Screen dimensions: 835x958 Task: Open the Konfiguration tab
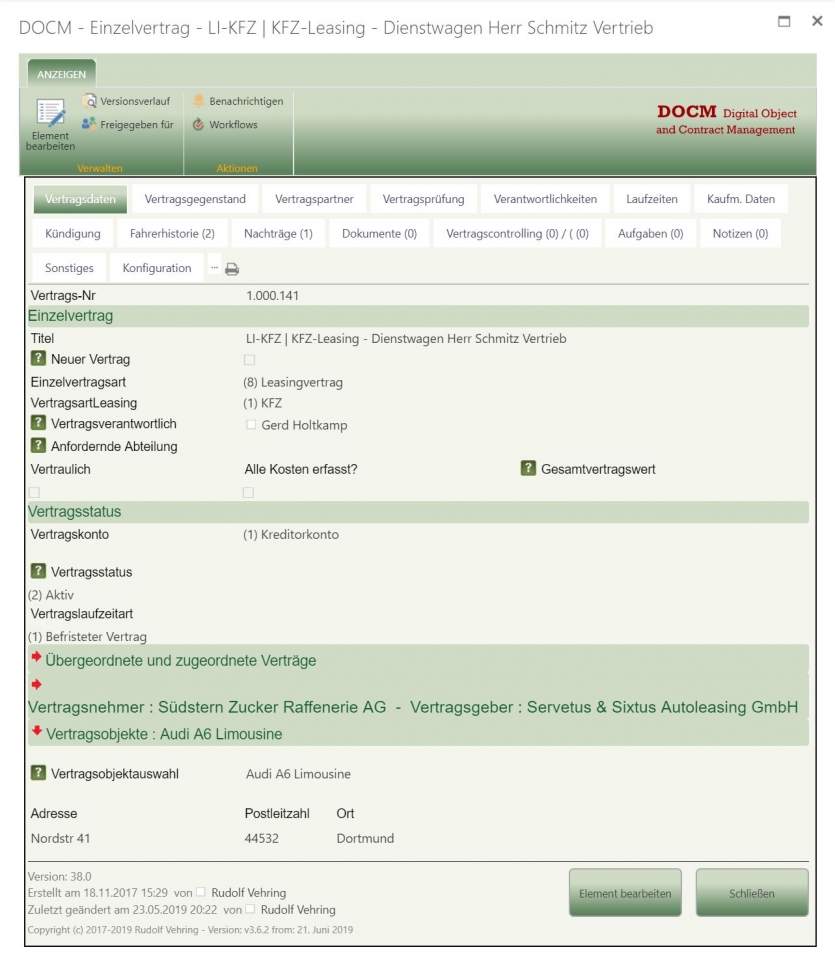point(157,268)
